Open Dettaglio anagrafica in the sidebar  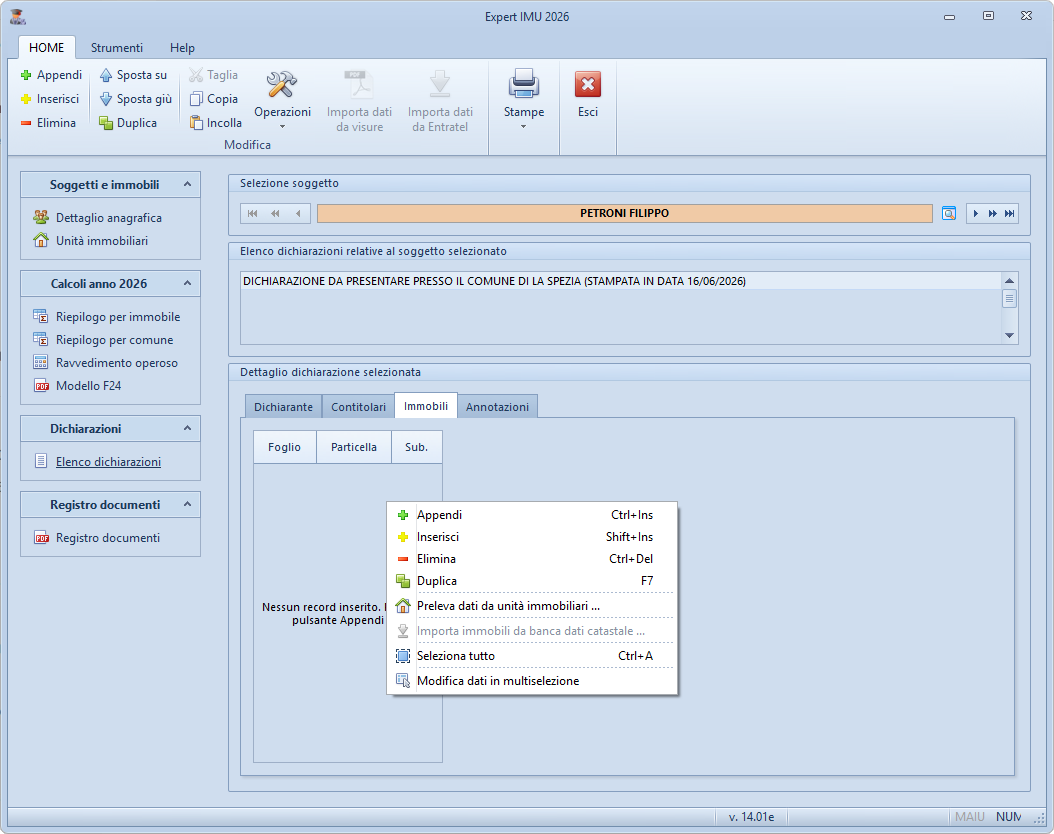click(x=108, y=218)
